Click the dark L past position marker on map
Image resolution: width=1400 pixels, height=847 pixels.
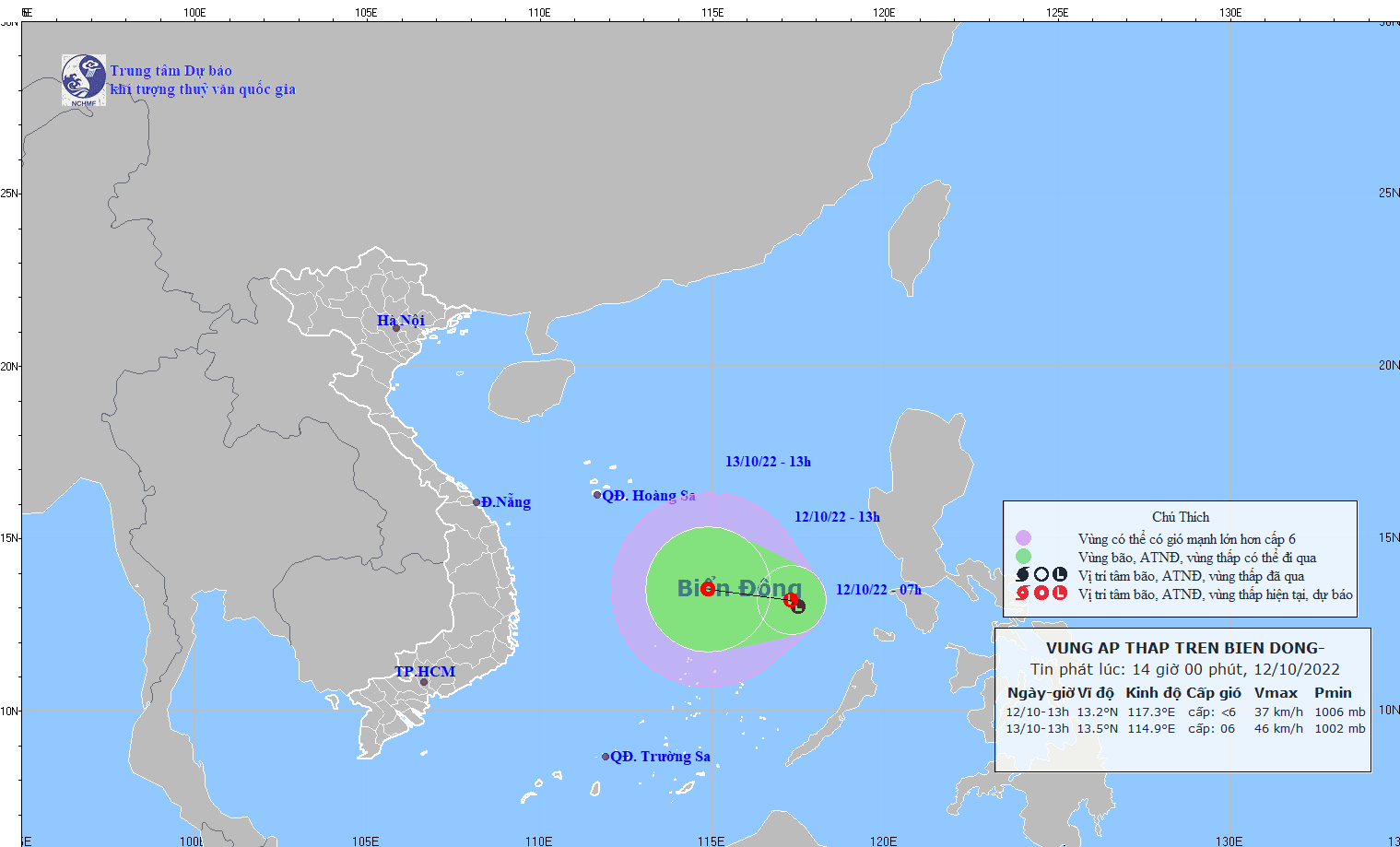point(799,606)
